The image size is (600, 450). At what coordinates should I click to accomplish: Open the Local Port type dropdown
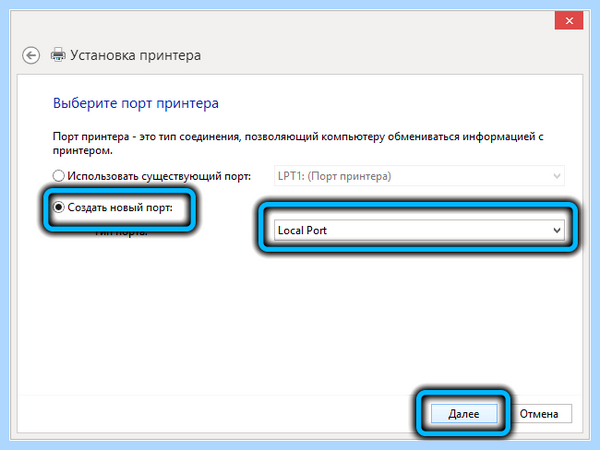(419, 230)
